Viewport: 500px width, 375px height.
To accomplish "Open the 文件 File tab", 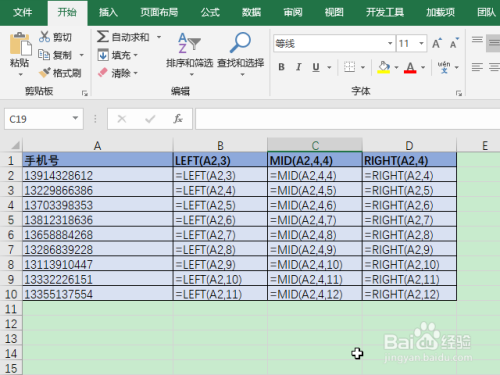I will coord(23,12).
